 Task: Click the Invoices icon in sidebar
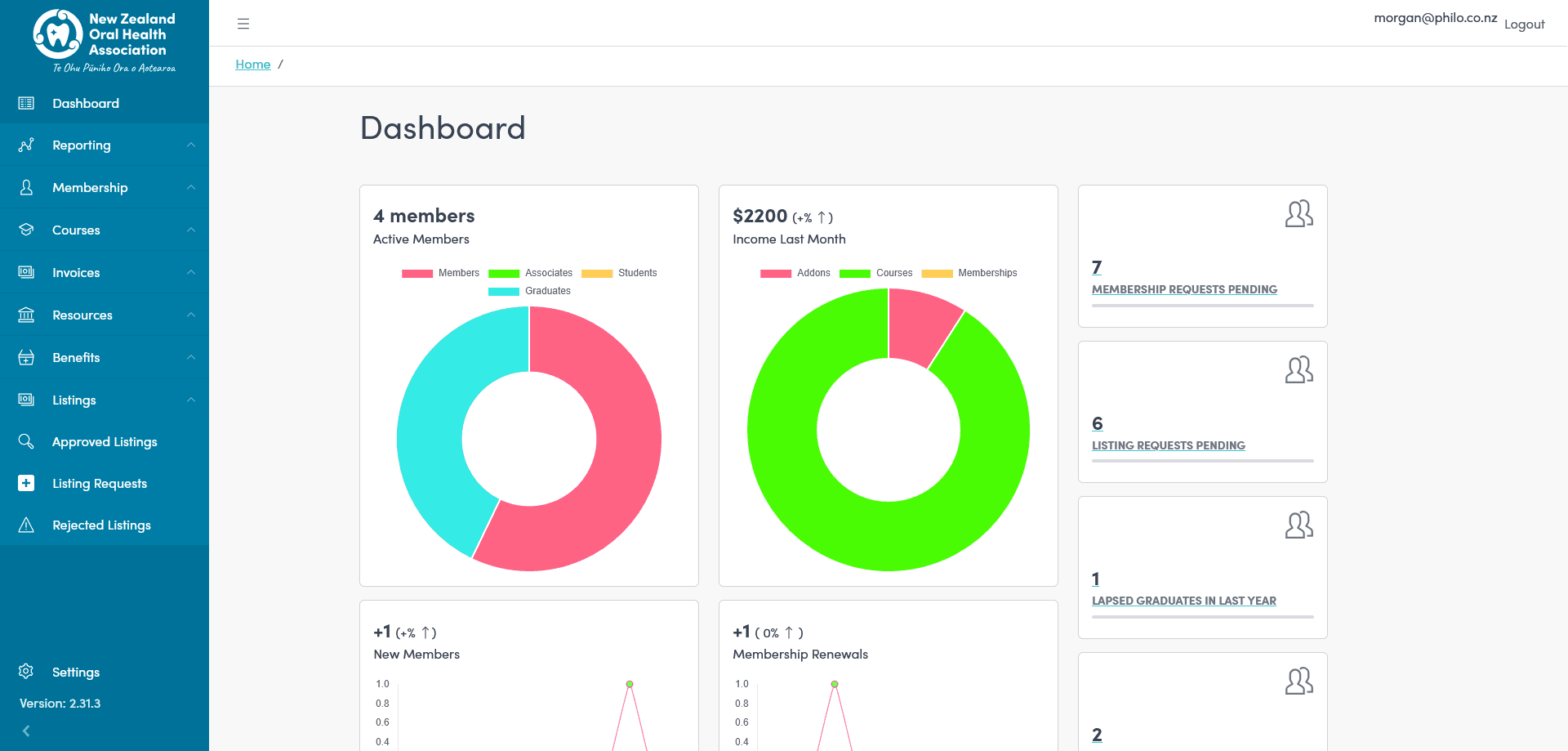tap(26, 272)
